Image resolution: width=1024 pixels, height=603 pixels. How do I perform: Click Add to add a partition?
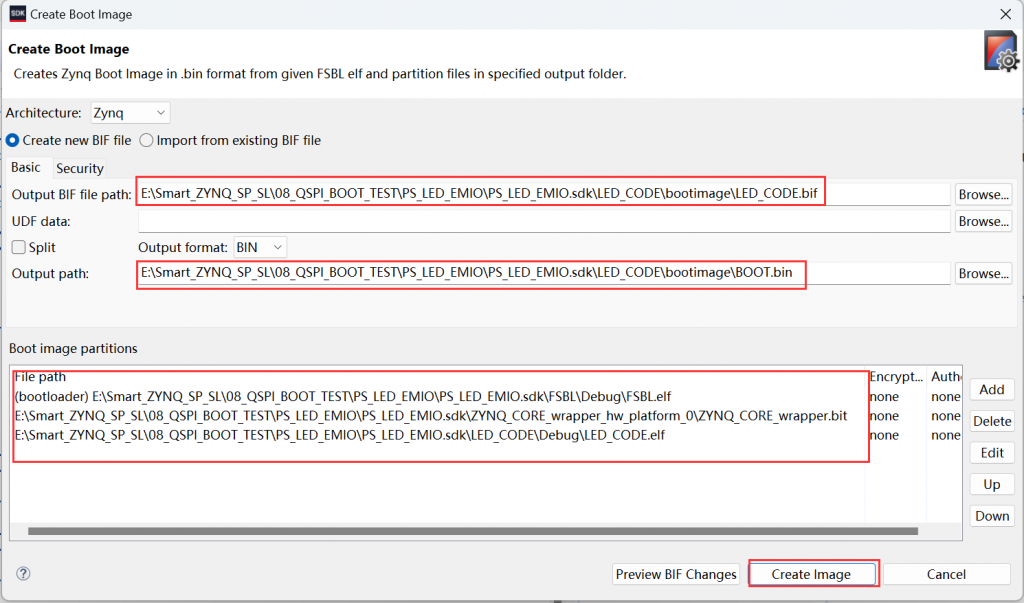991,389
